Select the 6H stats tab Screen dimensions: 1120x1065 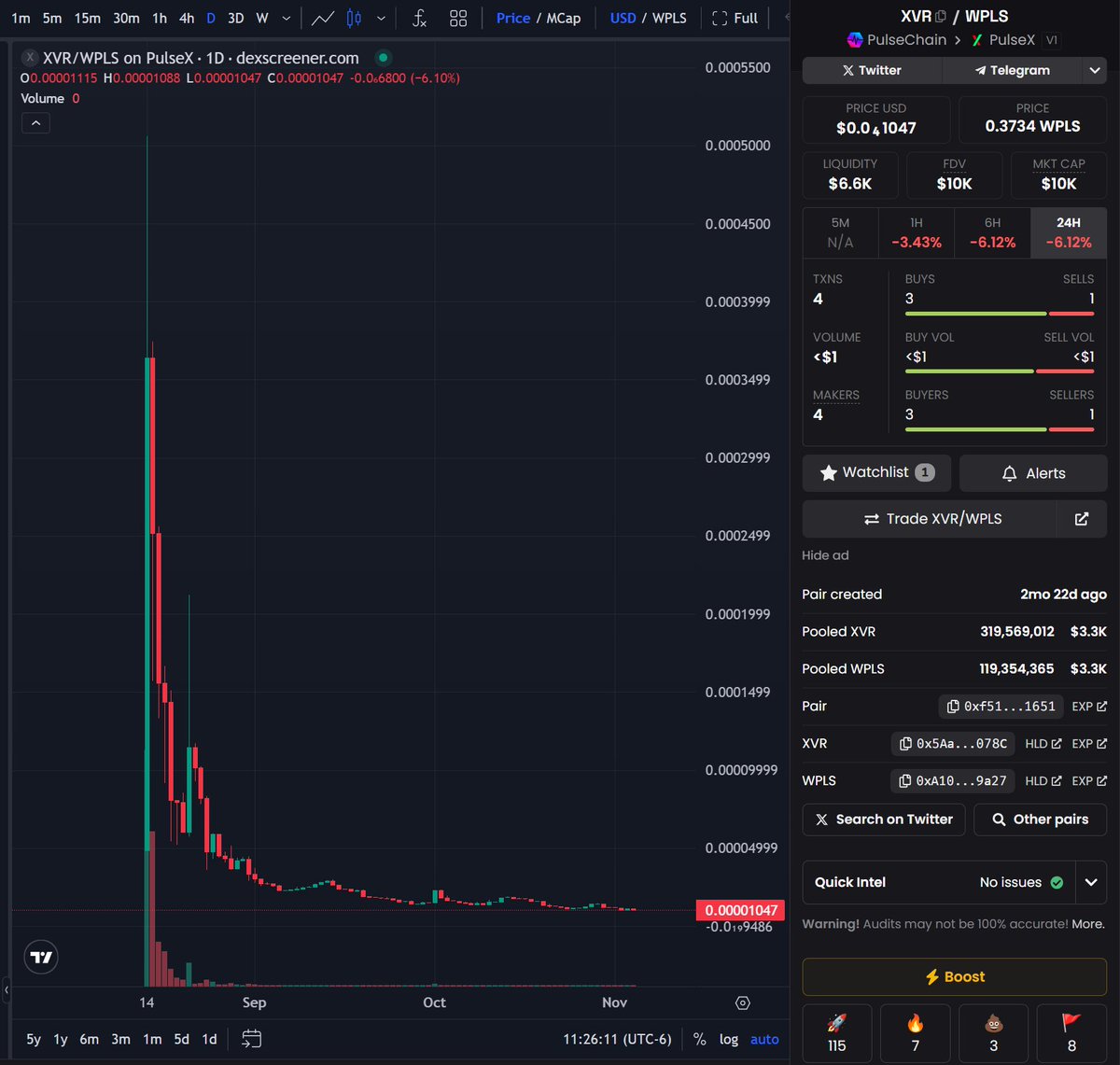pos(992,232)
